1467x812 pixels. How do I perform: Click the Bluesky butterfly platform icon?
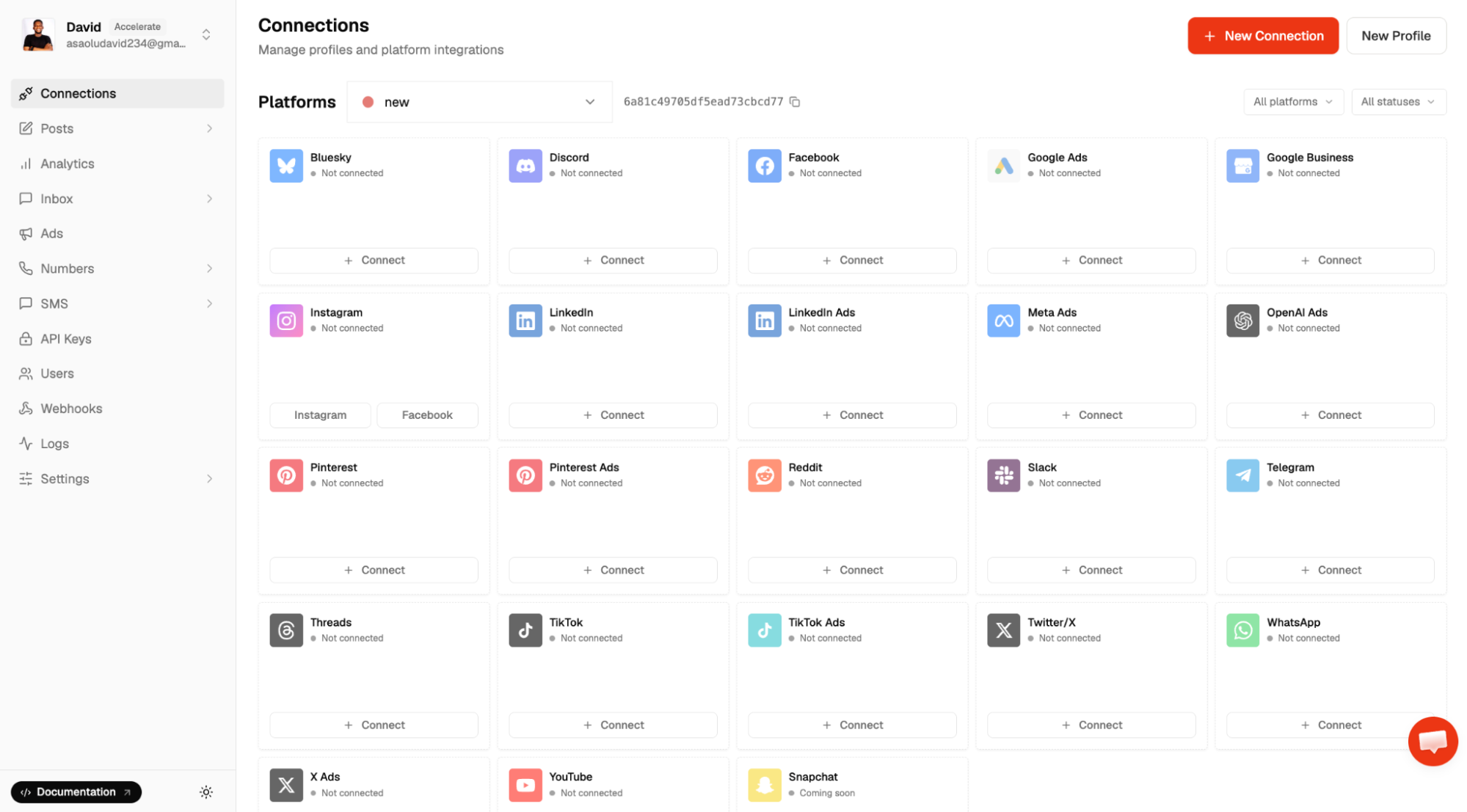click(x=286, y=166)
